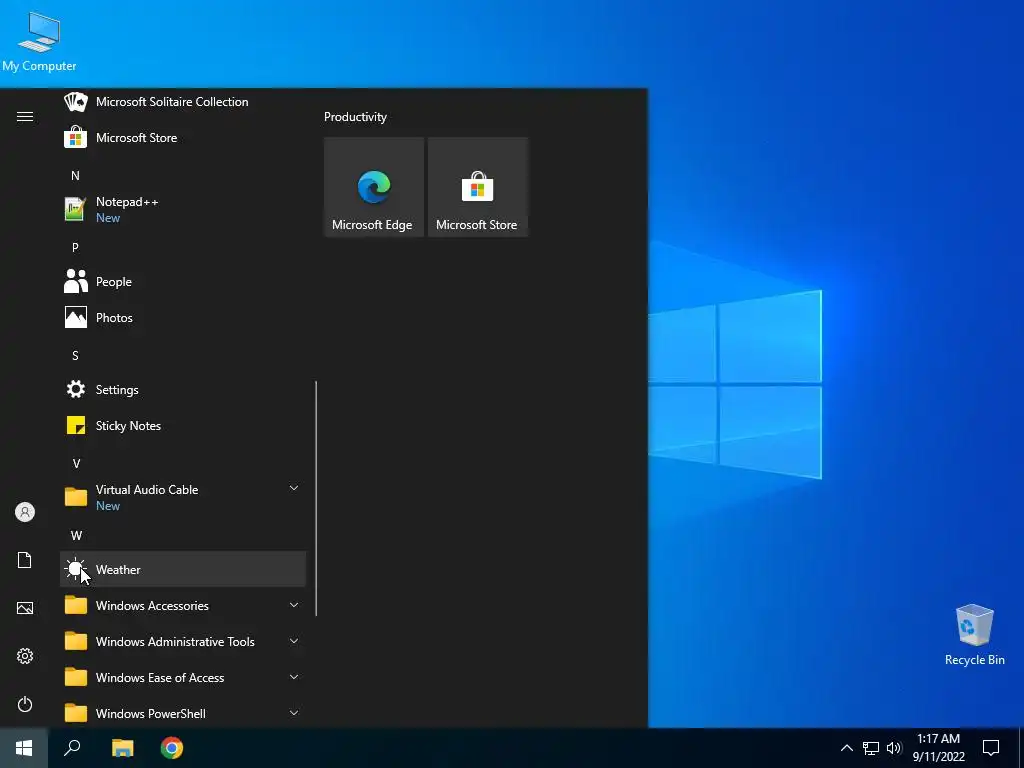Show hidden system tray icons
Viewport: 1024px width, 768px height.
point(846,748)
